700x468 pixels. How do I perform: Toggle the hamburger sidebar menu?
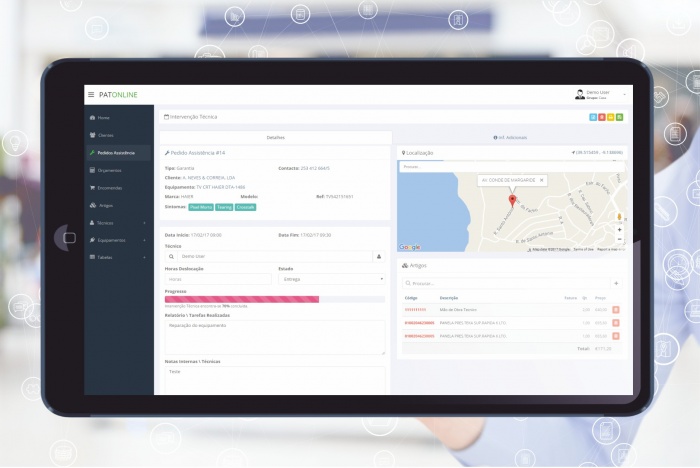(x=91, y=95)
